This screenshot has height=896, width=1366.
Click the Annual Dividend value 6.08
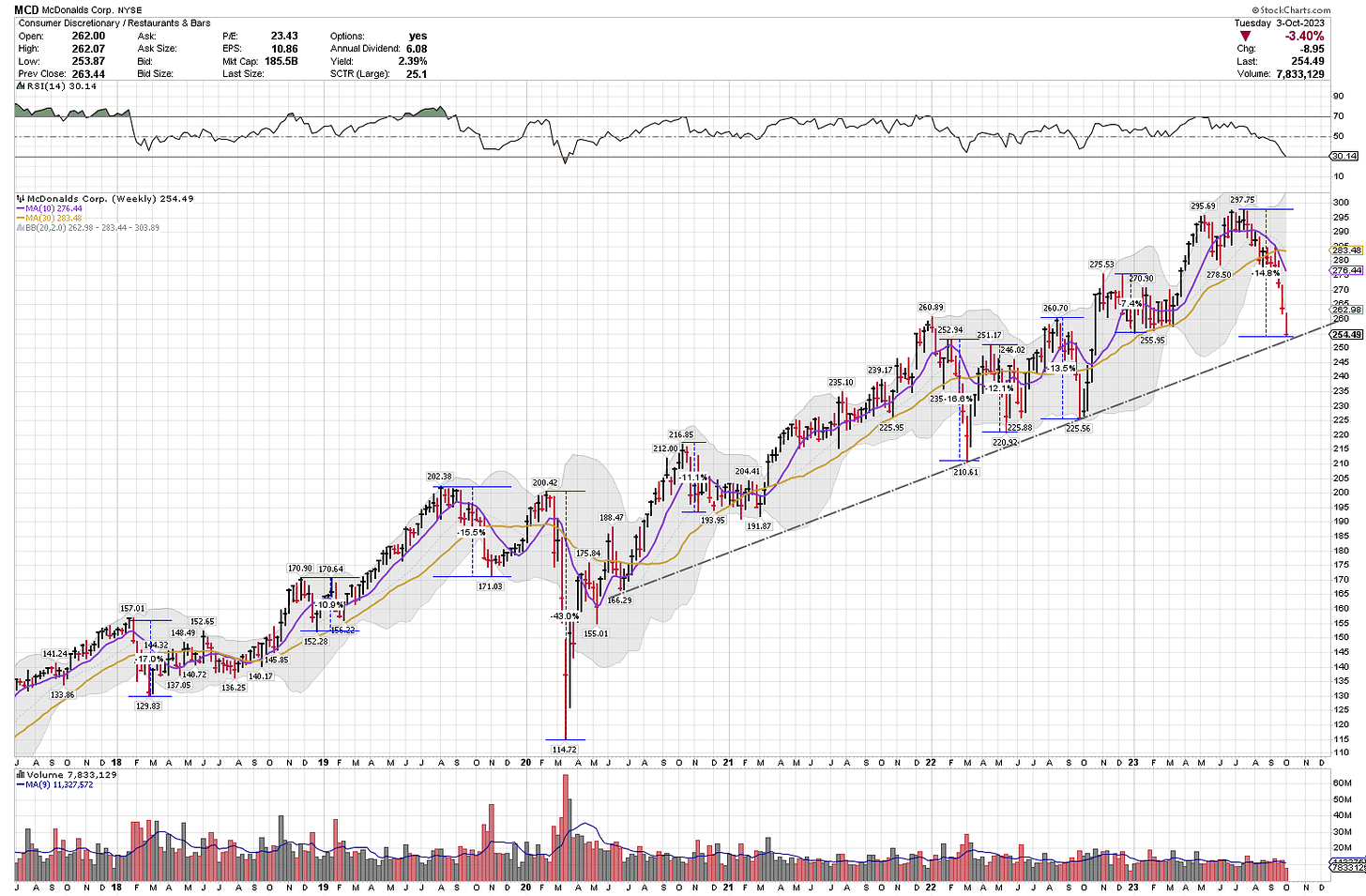pos(417,48)
